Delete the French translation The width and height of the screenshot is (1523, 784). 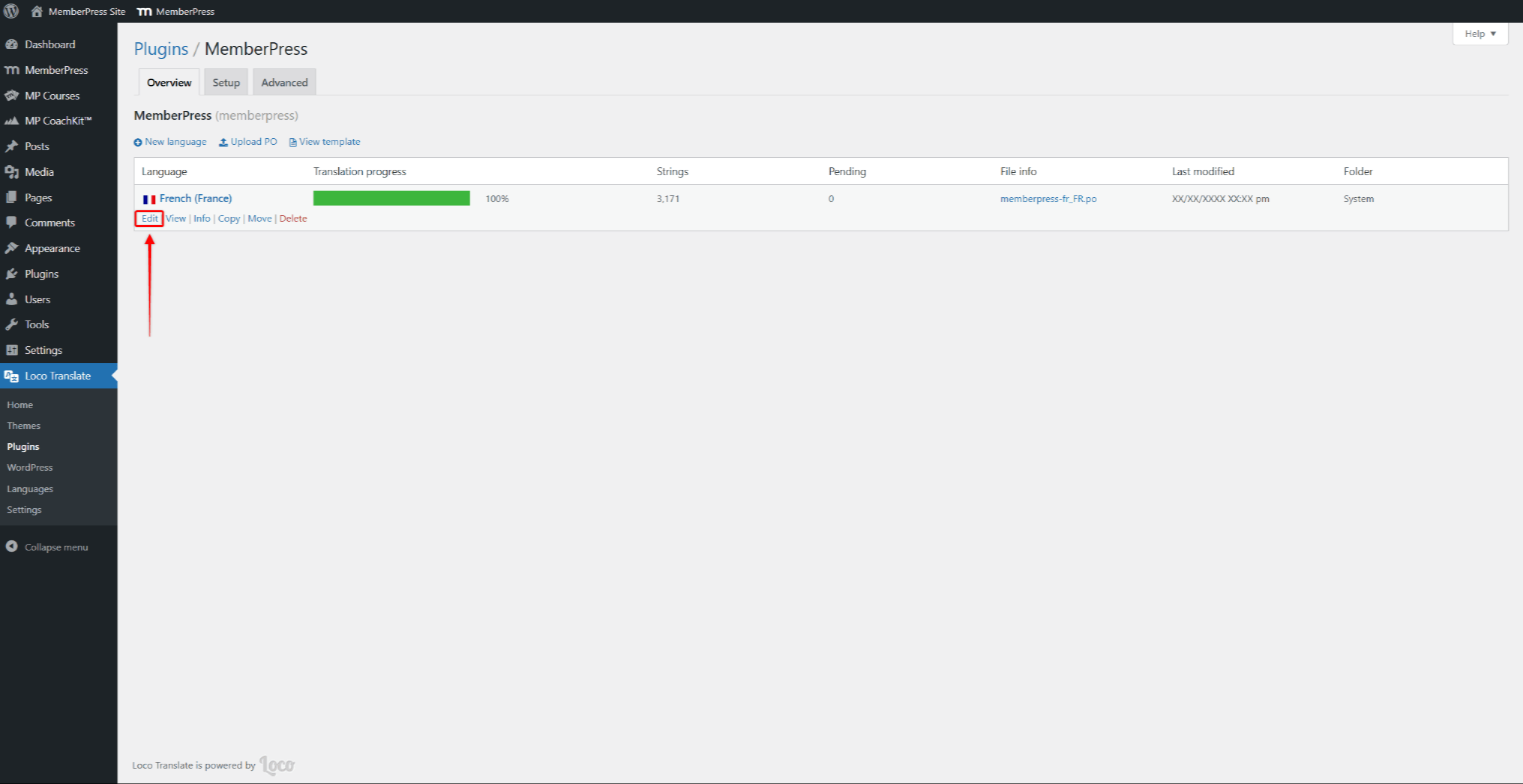click(293, 219)
